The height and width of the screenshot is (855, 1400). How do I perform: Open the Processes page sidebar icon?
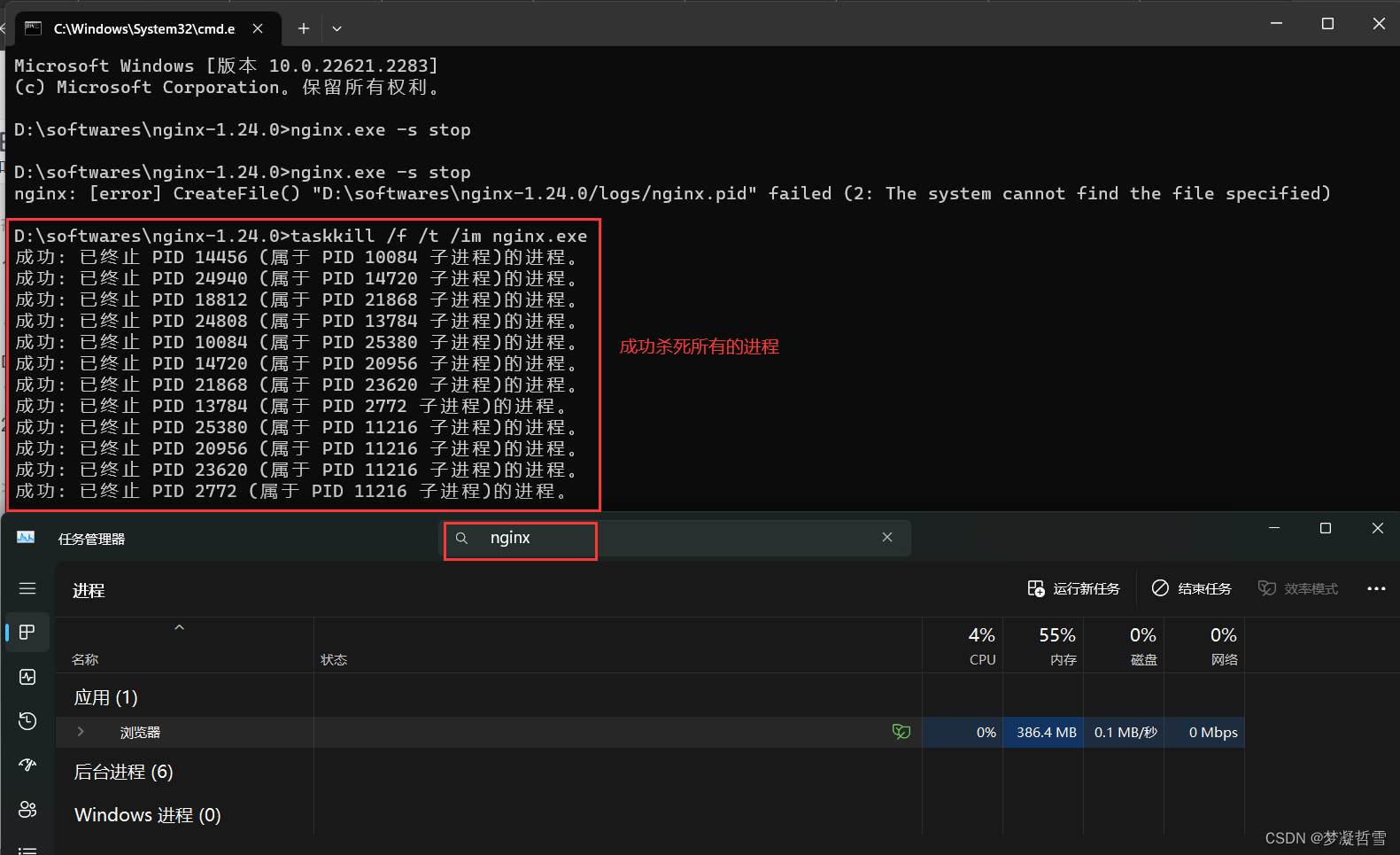27,632
